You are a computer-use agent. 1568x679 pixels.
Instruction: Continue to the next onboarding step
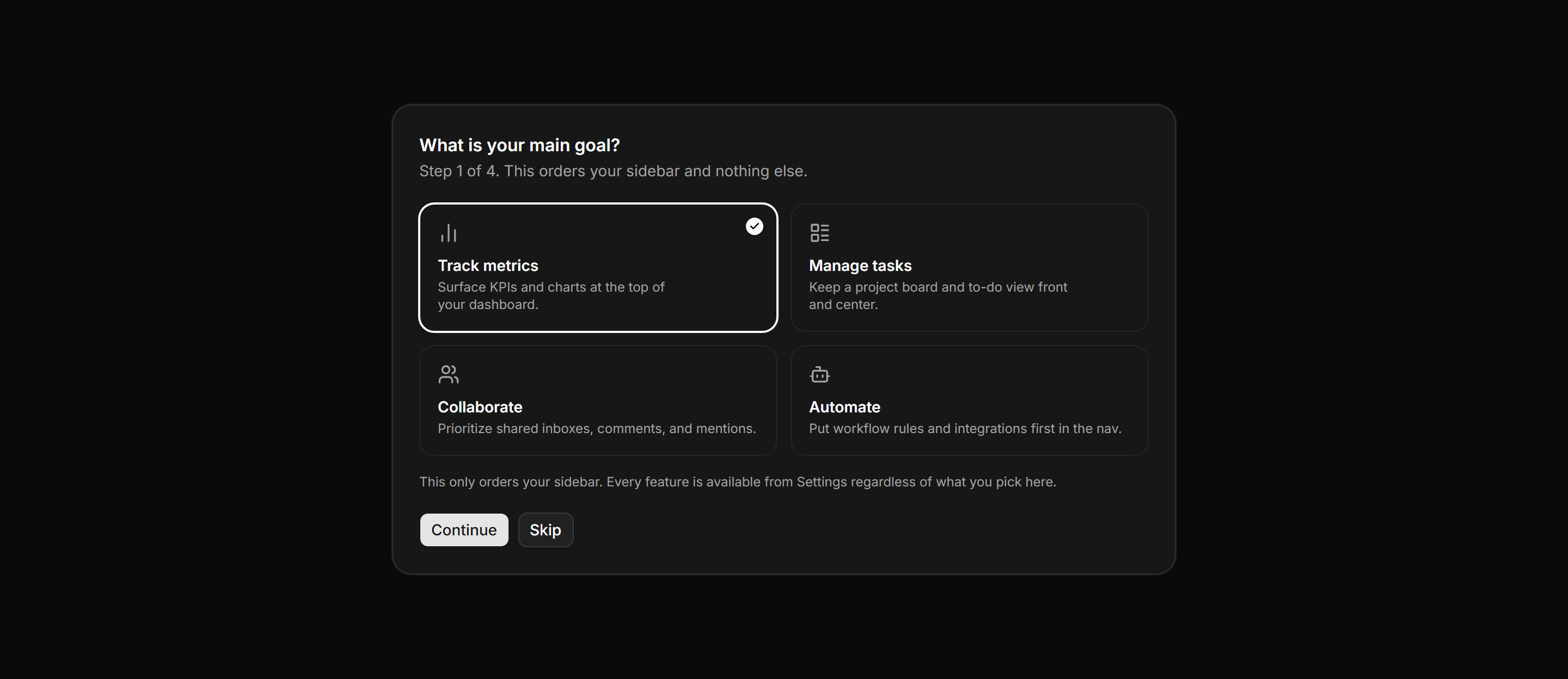[464, 530]
